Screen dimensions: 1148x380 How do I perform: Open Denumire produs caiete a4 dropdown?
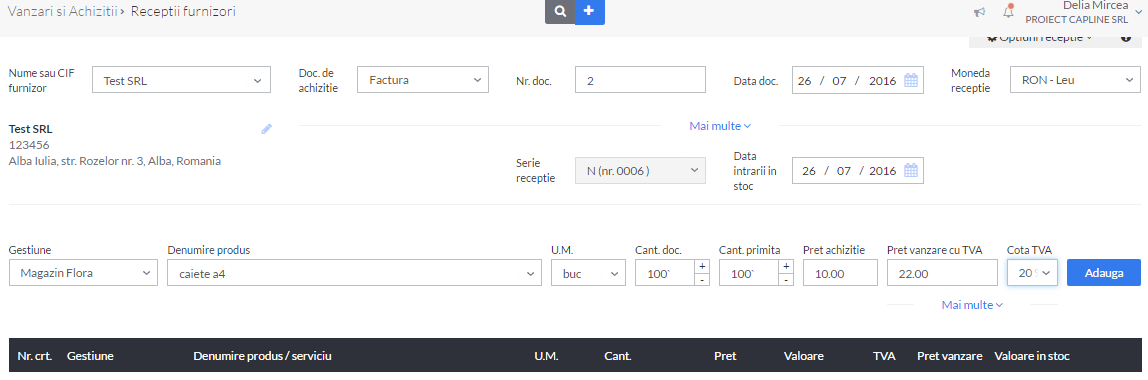point(354,273)
